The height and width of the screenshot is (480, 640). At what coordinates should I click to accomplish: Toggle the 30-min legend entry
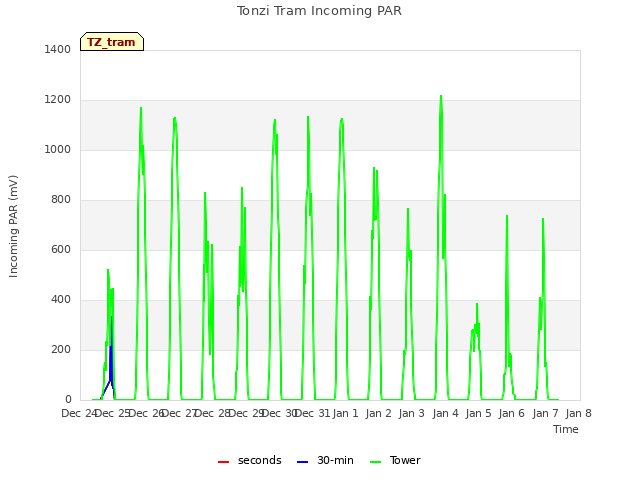click(325, 460)
